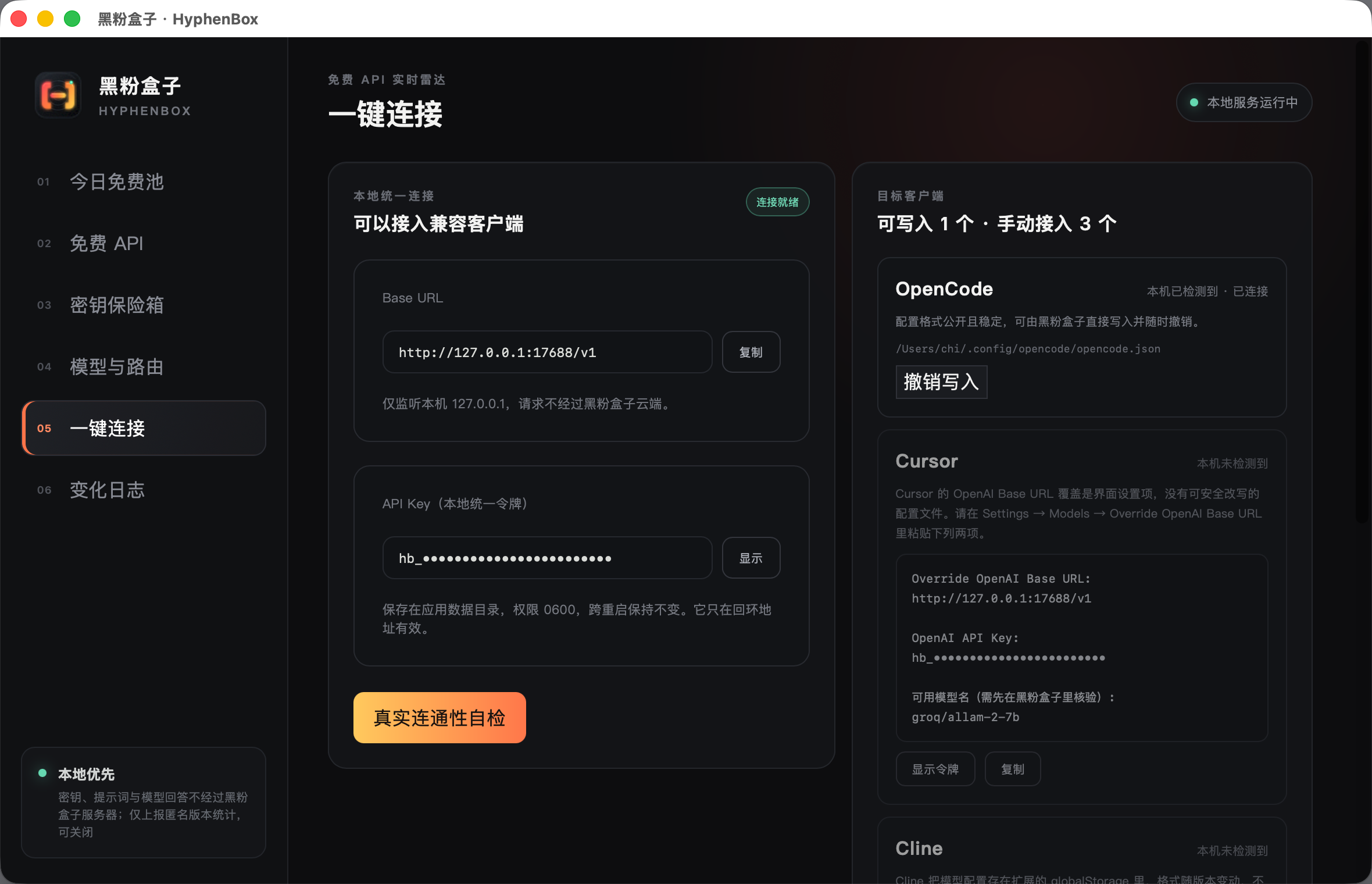This screenshot has height=884, width=1372.
Task: Select the Cursor client heading
Action: point(927,461)
